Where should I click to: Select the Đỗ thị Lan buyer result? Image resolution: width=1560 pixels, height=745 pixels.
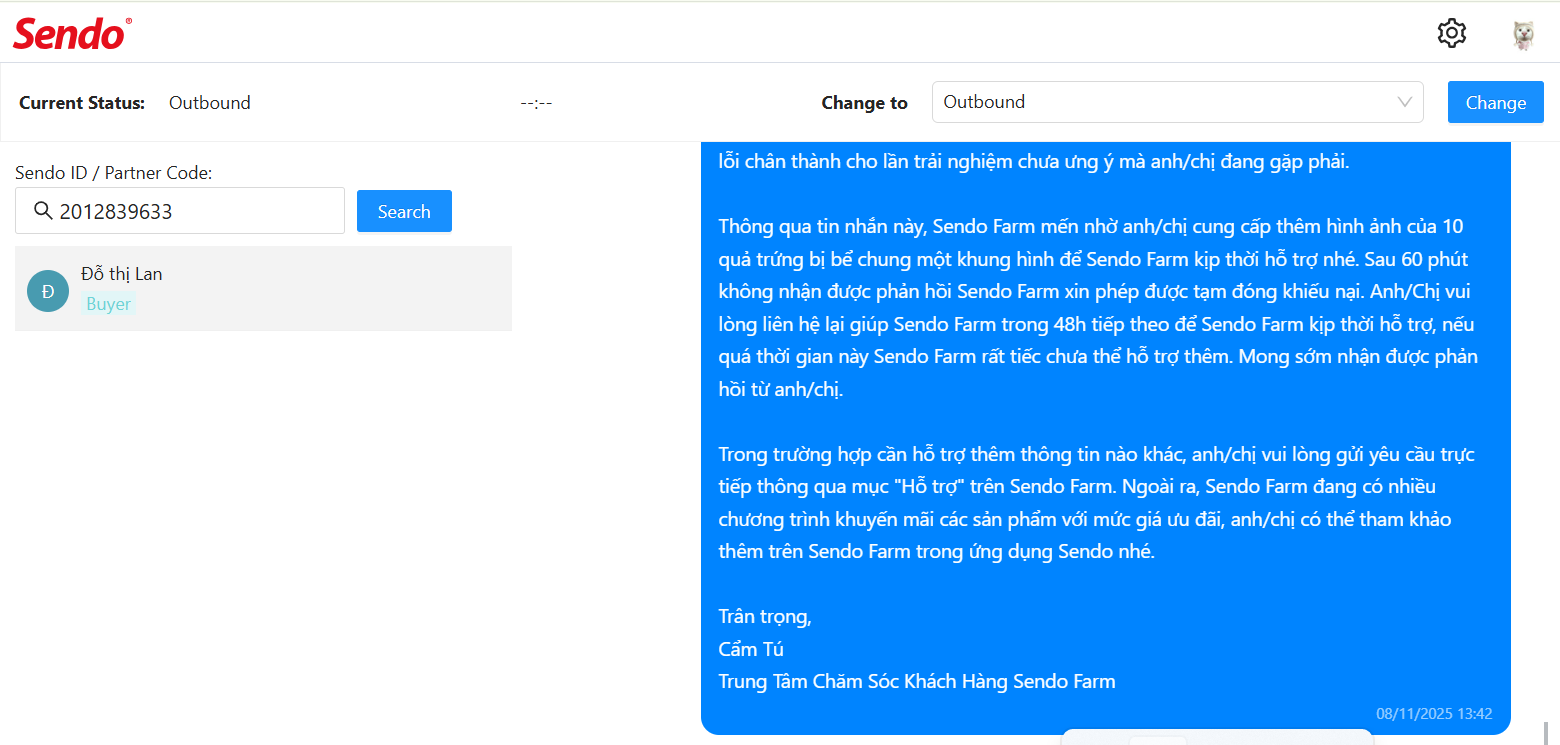pos(263,288)
